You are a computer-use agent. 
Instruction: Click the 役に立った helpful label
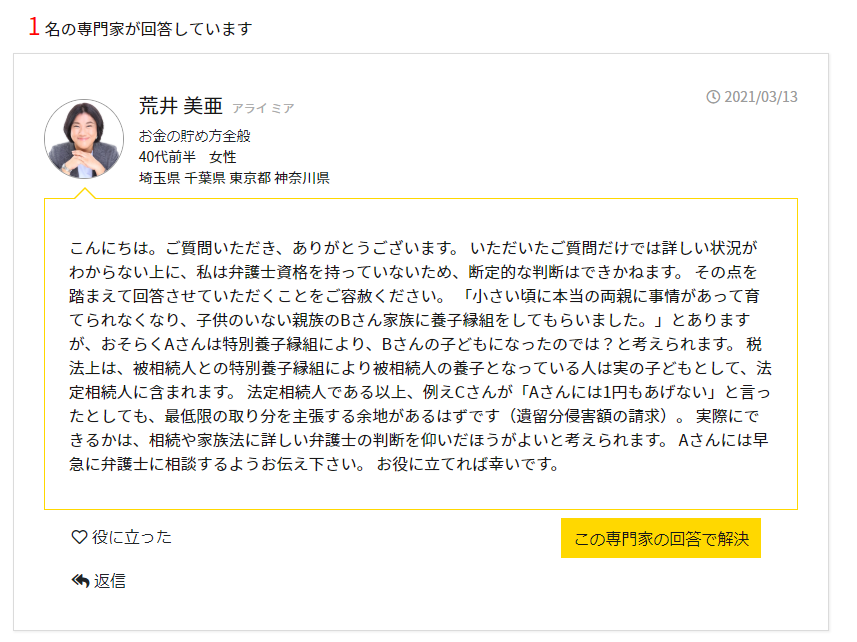pyautogui.click(x=132, y=537)
